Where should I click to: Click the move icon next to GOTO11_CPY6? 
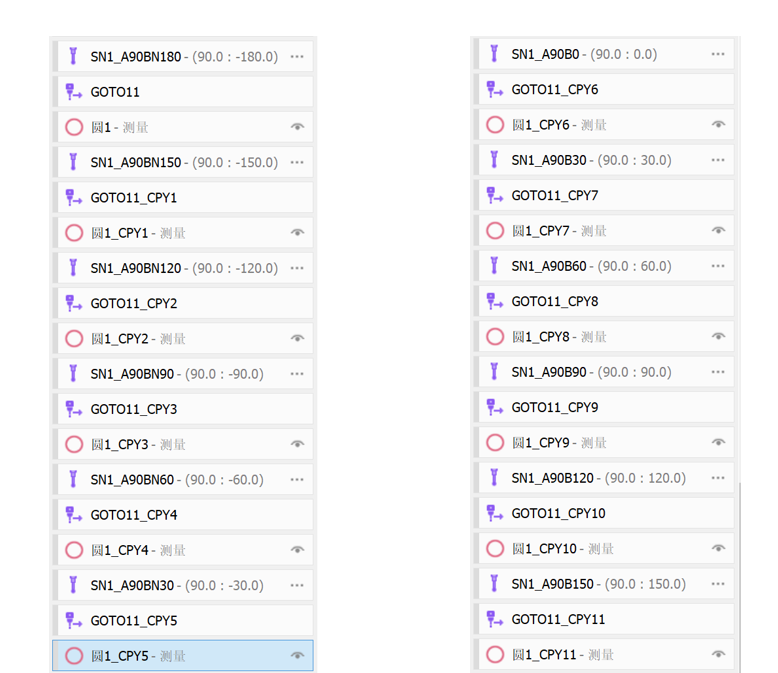click(x=494, y=90)
